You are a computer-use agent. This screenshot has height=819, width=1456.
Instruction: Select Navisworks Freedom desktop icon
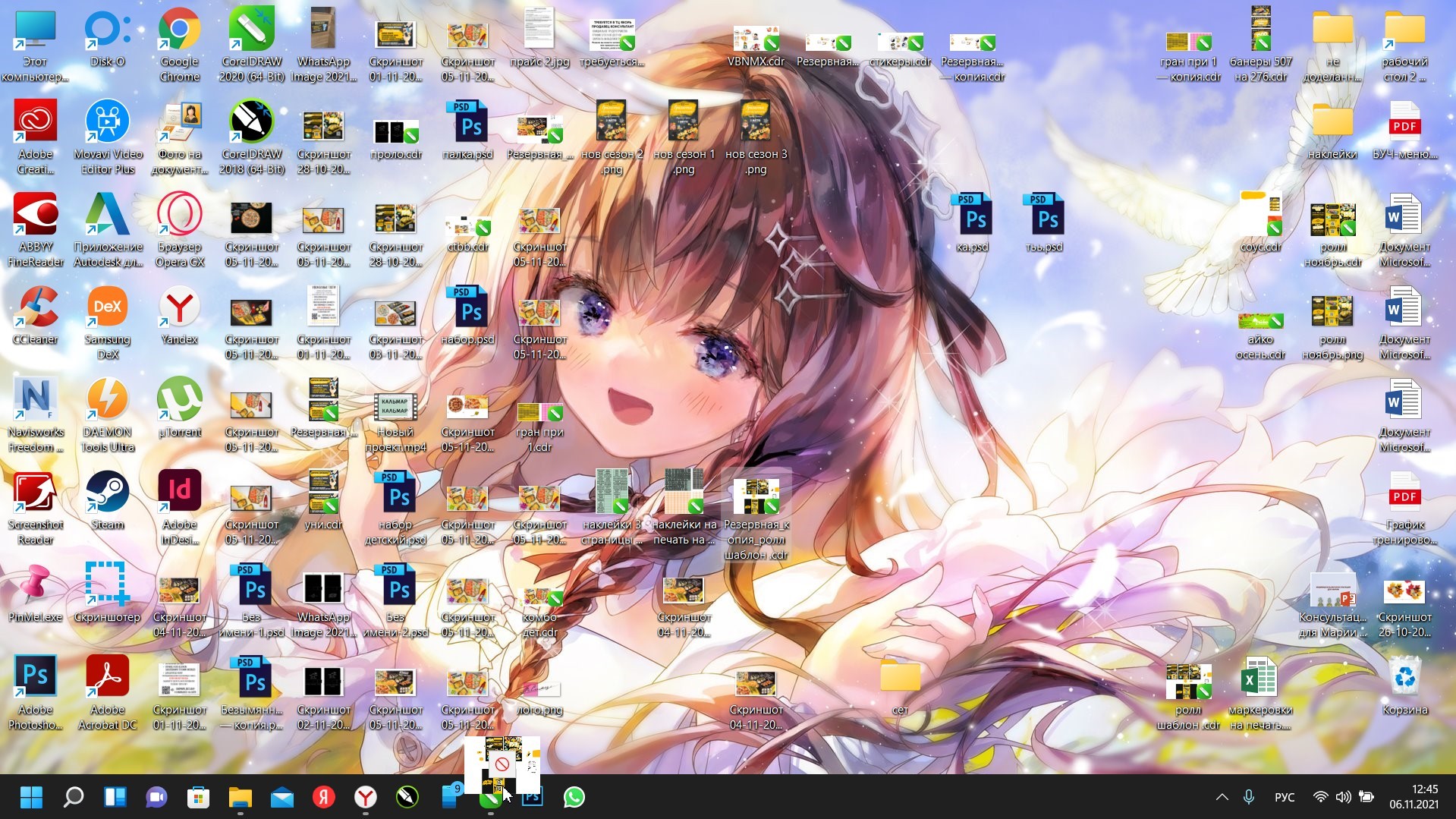[x=36, y=416]
